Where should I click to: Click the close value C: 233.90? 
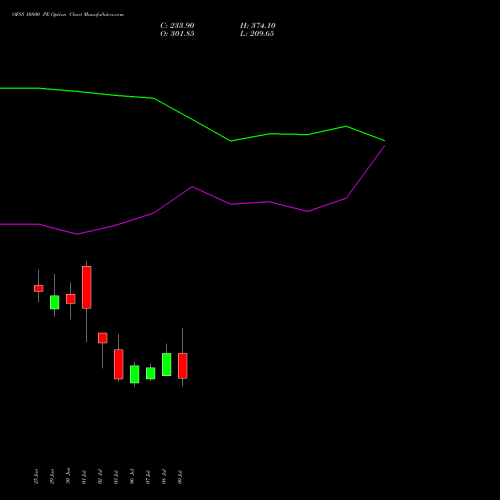tap(177, 26)
